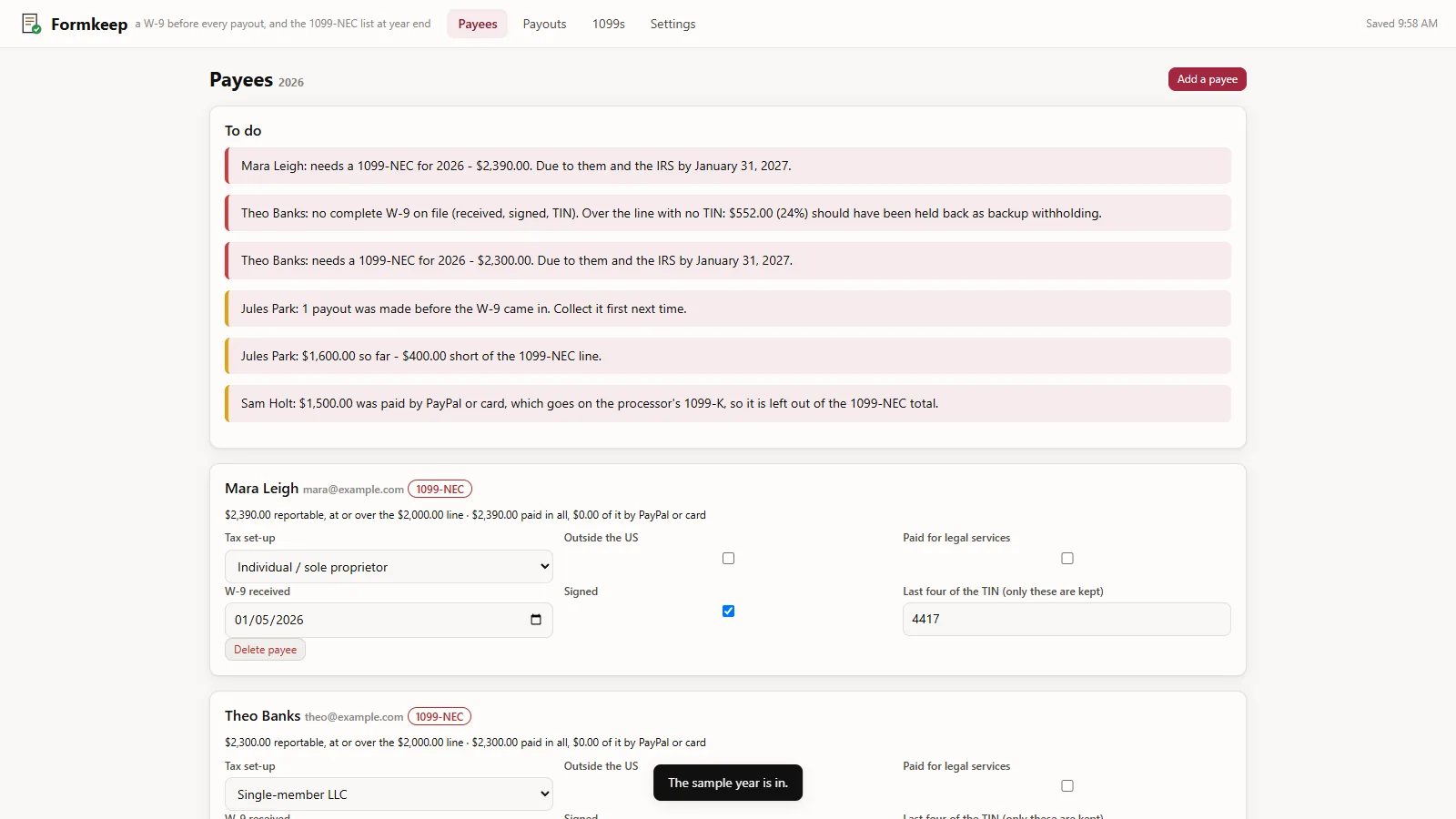This screenshot has width=1456, height=819.
Task: Switch to the Payouts tab
Action: pos(544,24)
